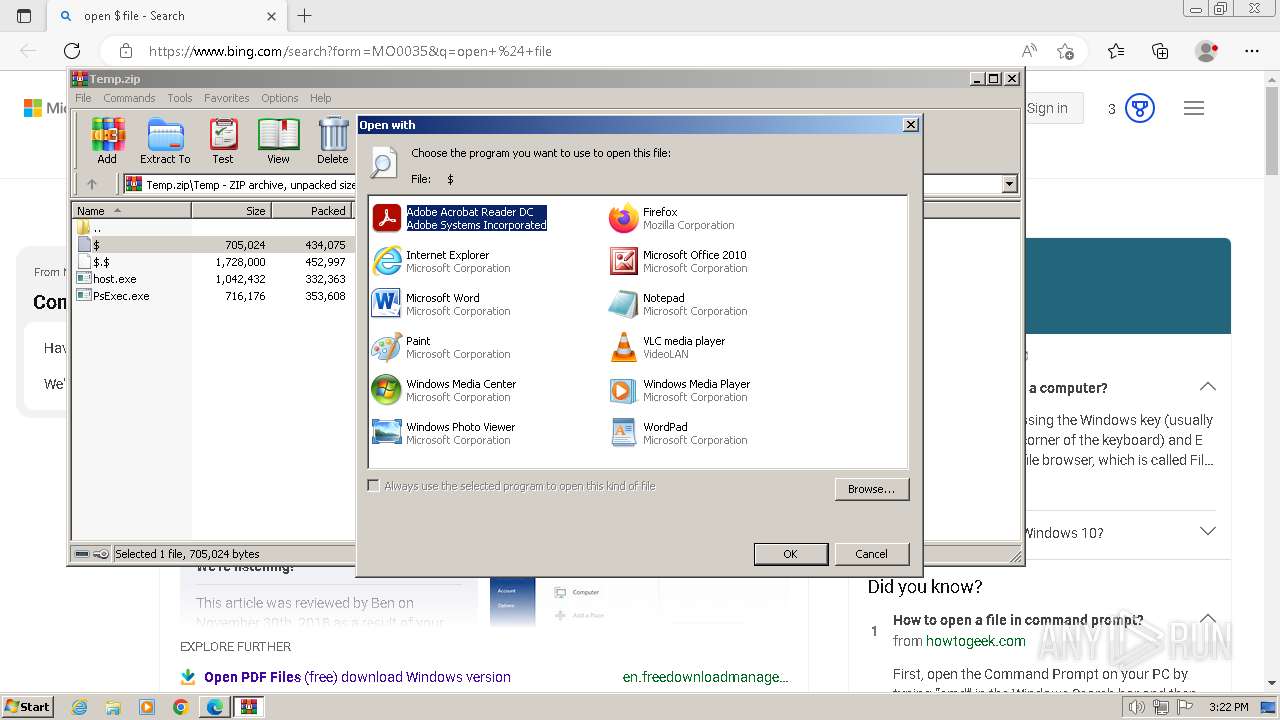1280x720 pixels.
Task: Select Adobe Acrobat Reader DC program icon
Action: pyautogui.click(x=386, y=218)
